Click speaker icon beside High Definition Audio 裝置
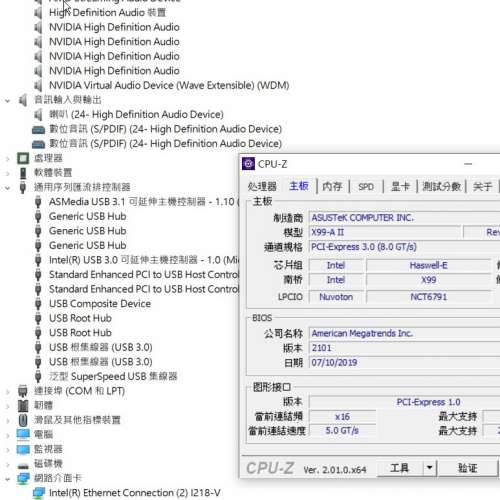The height and width of the screenshot is (500, 500). 38,13
